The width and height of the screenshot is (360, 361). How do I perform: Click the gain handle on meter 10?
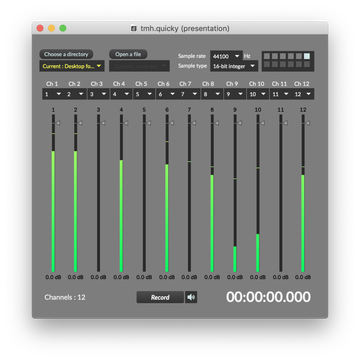tap(263, 123)
